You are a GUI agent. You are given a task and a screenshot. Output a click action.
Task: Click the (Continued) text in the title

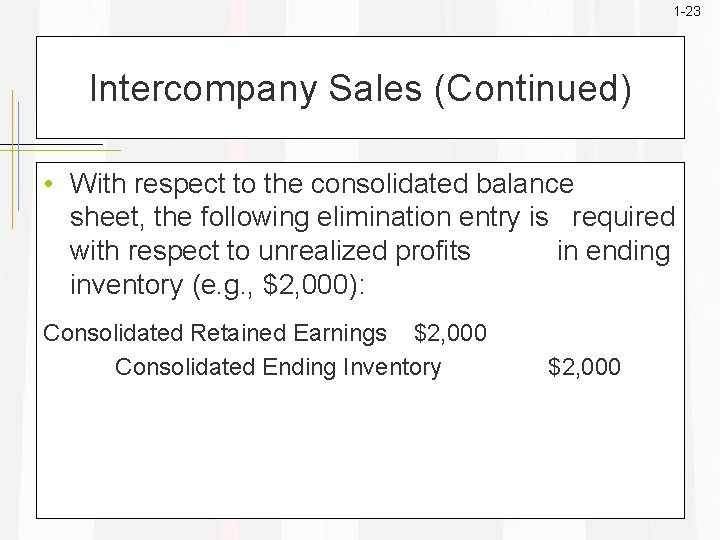[x=533, y=89]
